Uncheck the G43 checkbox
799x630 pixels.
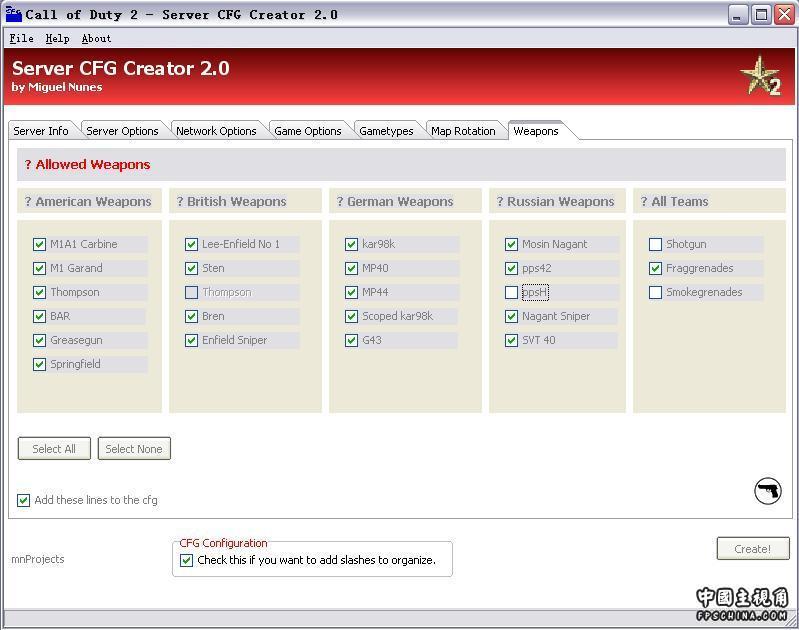[351, 340]
